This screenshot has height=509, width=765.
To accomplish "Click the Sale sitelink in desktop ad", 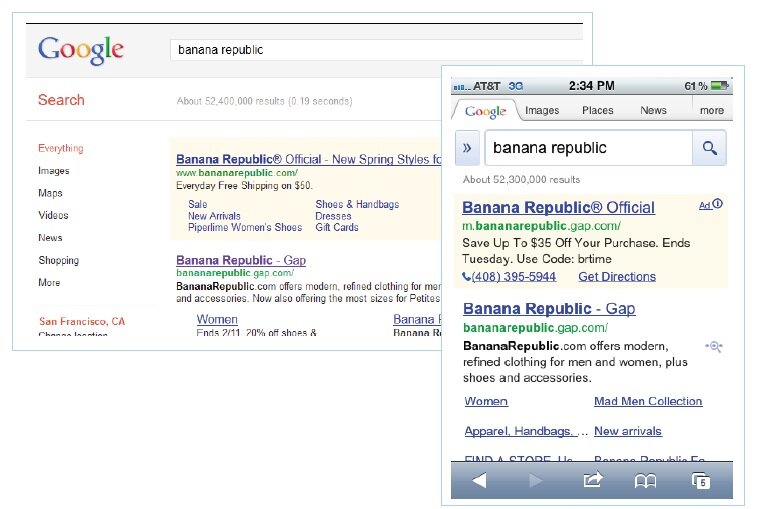I will pos(198,204).
